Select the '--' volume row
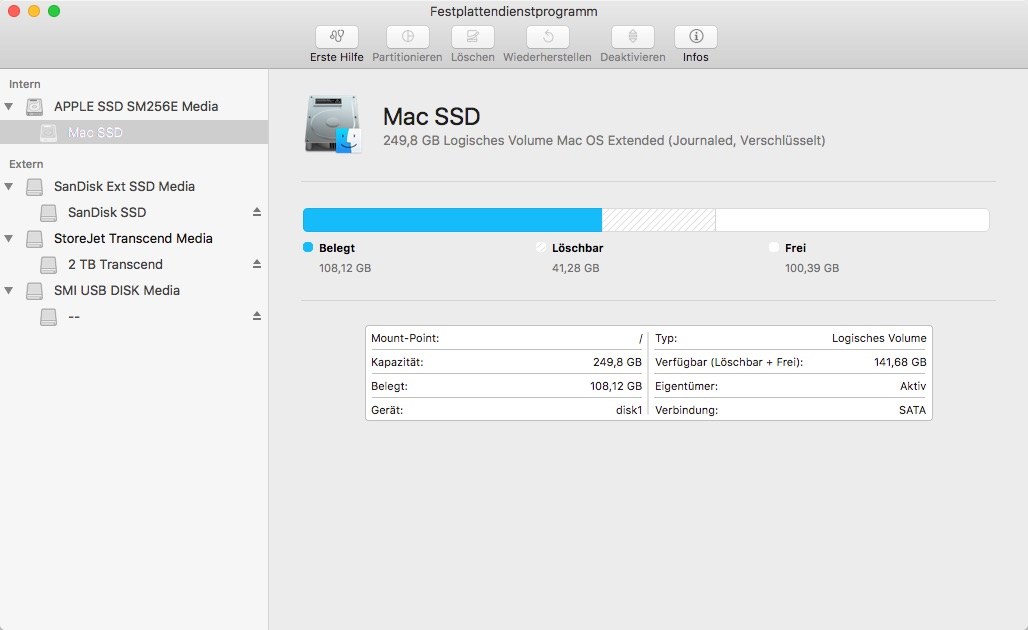 pyautogui.click(x=134, y=317)
